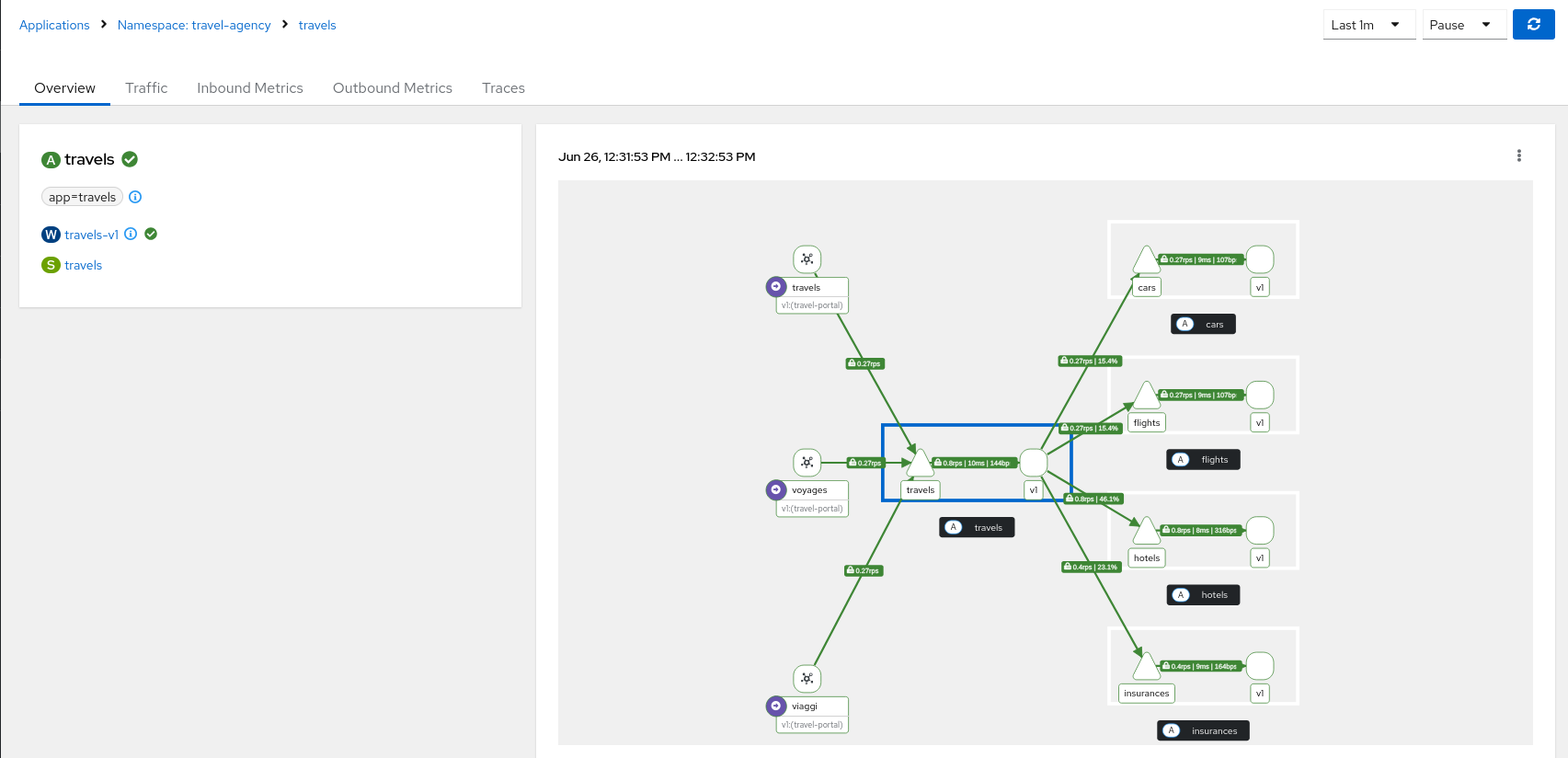Click the travels-to-hotels edge traffic label
Screen dimensions: 1568x758
point(1093,500)
